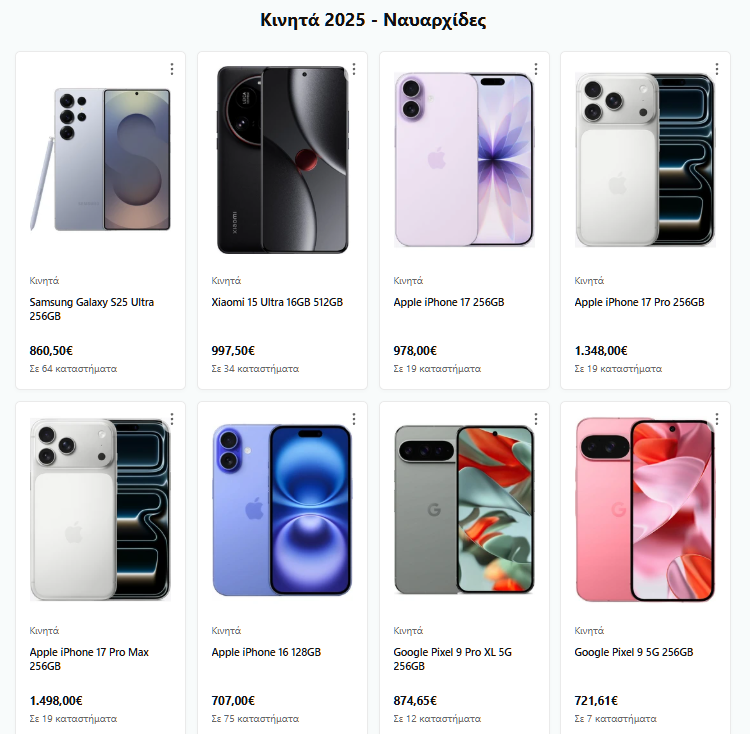Open three-dot menu on iPhone 17 Pro Max card

[x=172, y=419]
